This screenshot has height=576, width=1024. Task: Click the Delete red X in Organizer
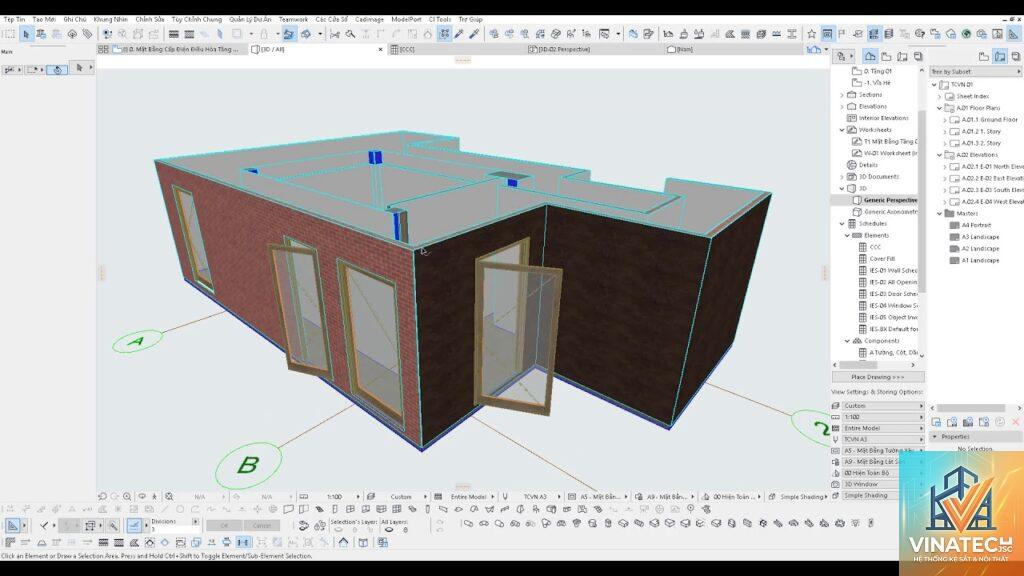tap(1016, 423)
